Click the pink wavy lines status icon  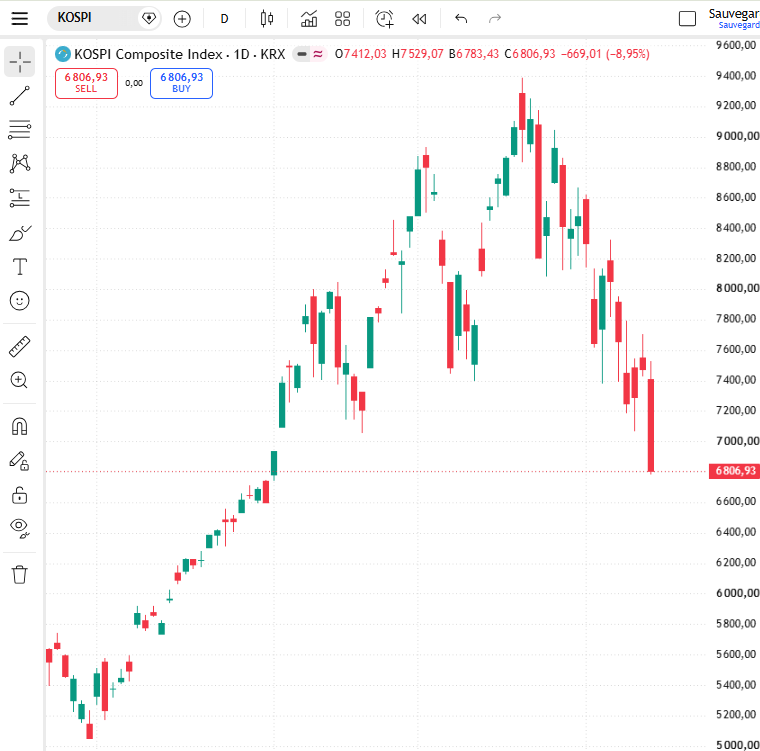click(318, 54)
